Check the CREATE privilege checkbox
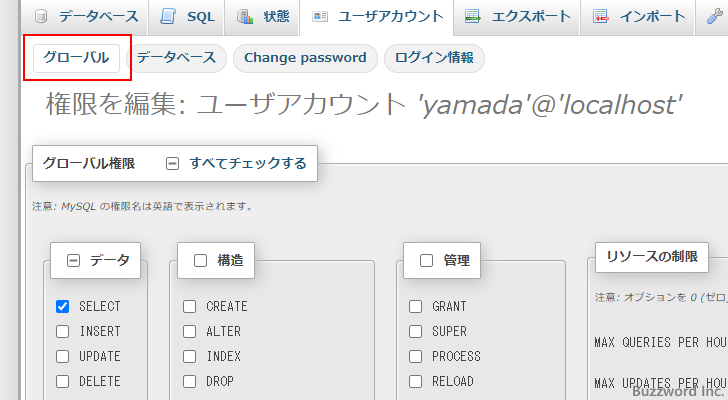 190,307
